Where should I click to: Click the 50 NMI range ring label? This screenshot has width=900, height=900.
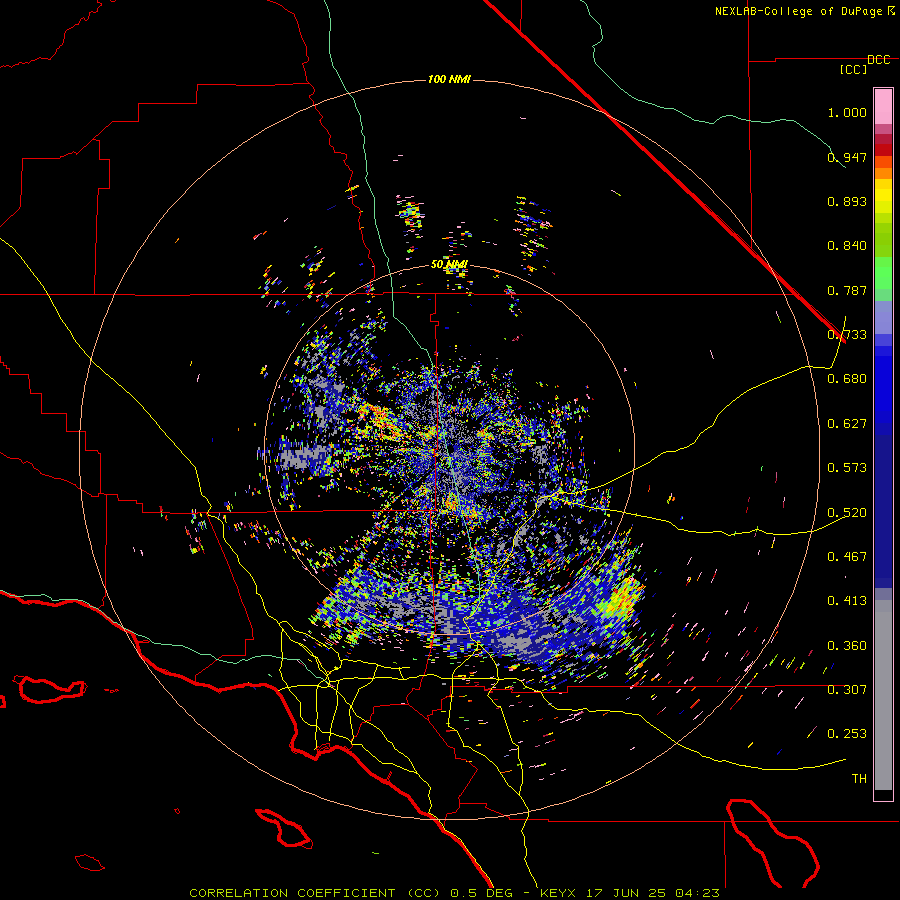449,265
